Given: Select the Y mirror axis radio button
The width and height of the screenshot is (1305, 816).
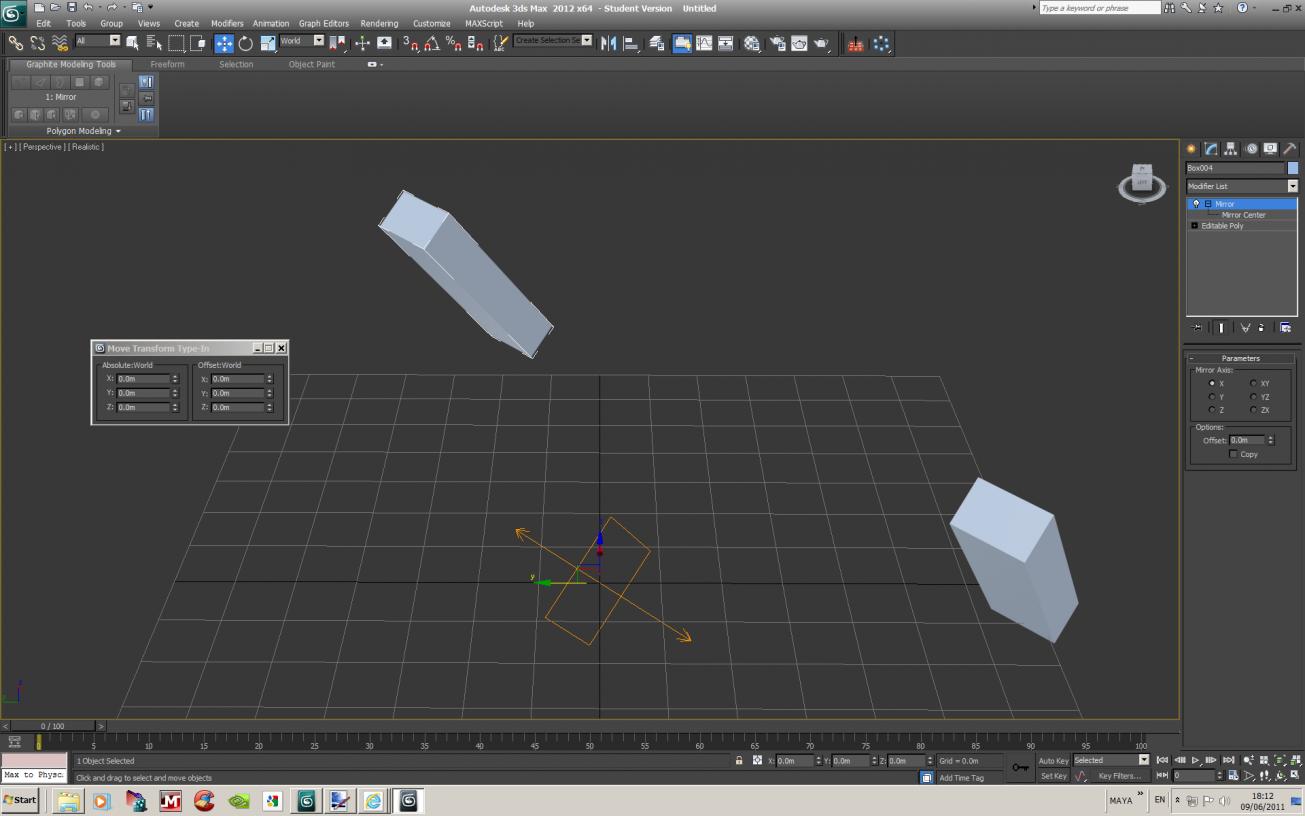Looking at the screenshot, I should coord(1212,397).
